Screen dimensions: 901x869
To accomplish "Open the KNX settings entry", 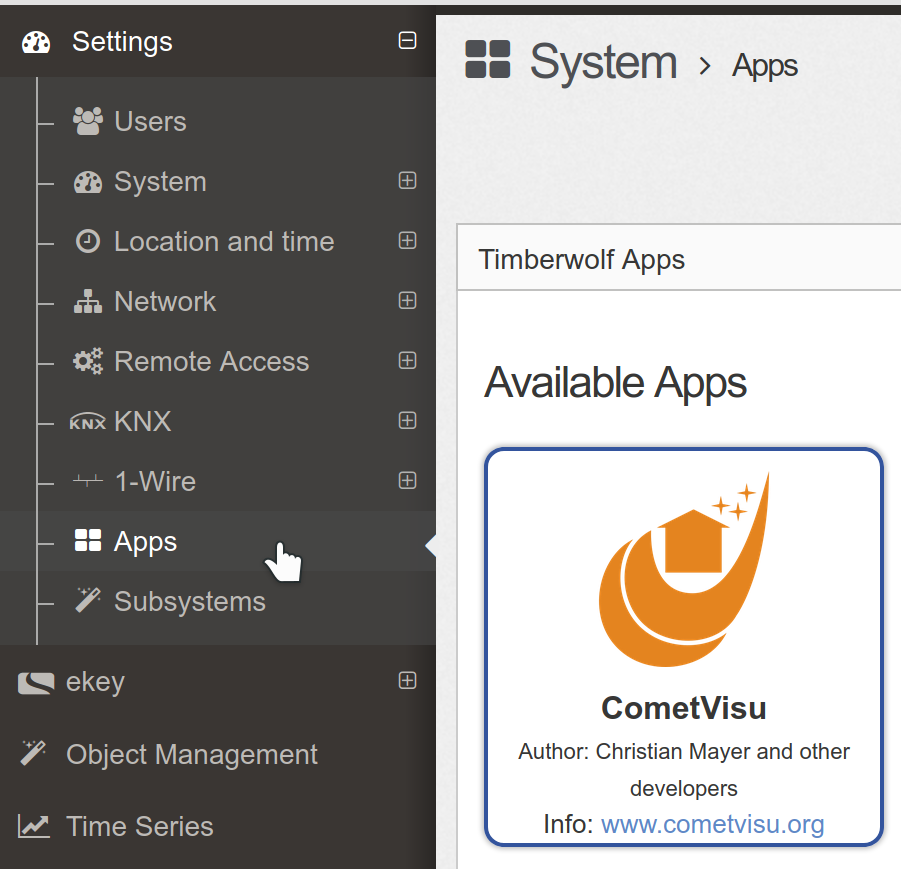I will point(143,421).
